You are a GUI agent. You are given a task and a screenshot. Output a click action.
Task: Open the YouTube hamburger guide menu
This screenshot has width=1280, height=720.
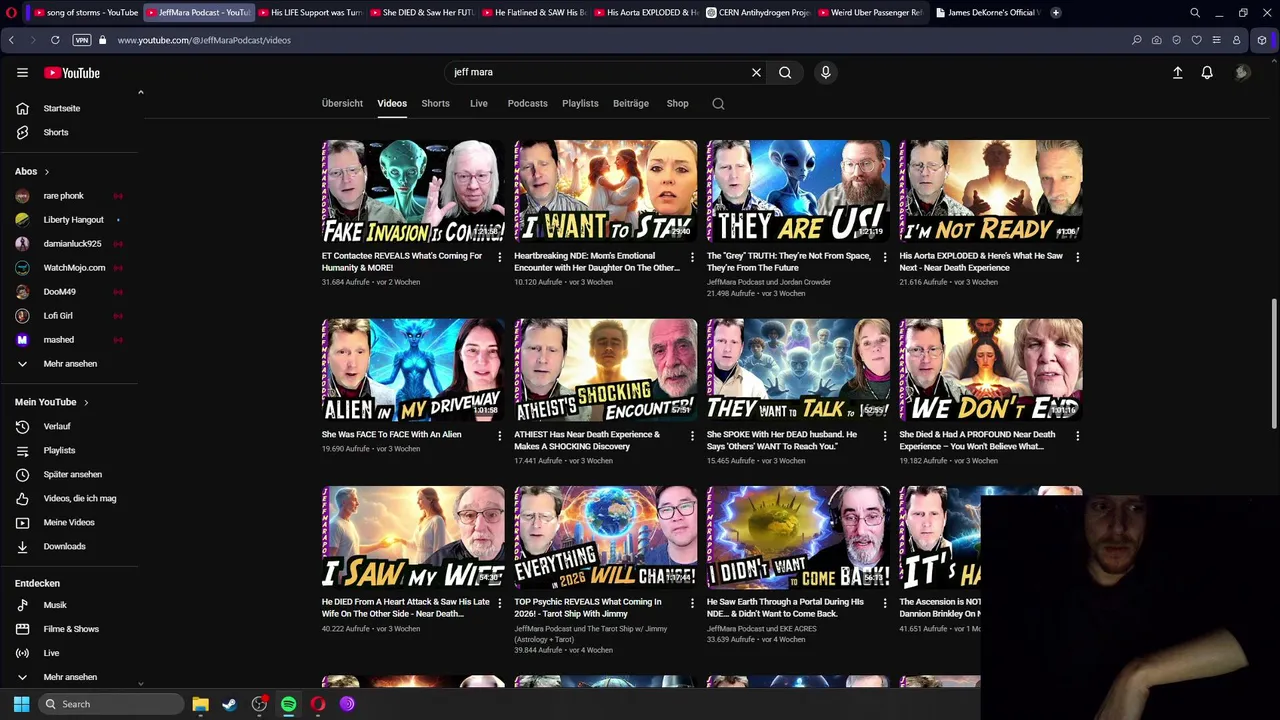tap(22, 72)
